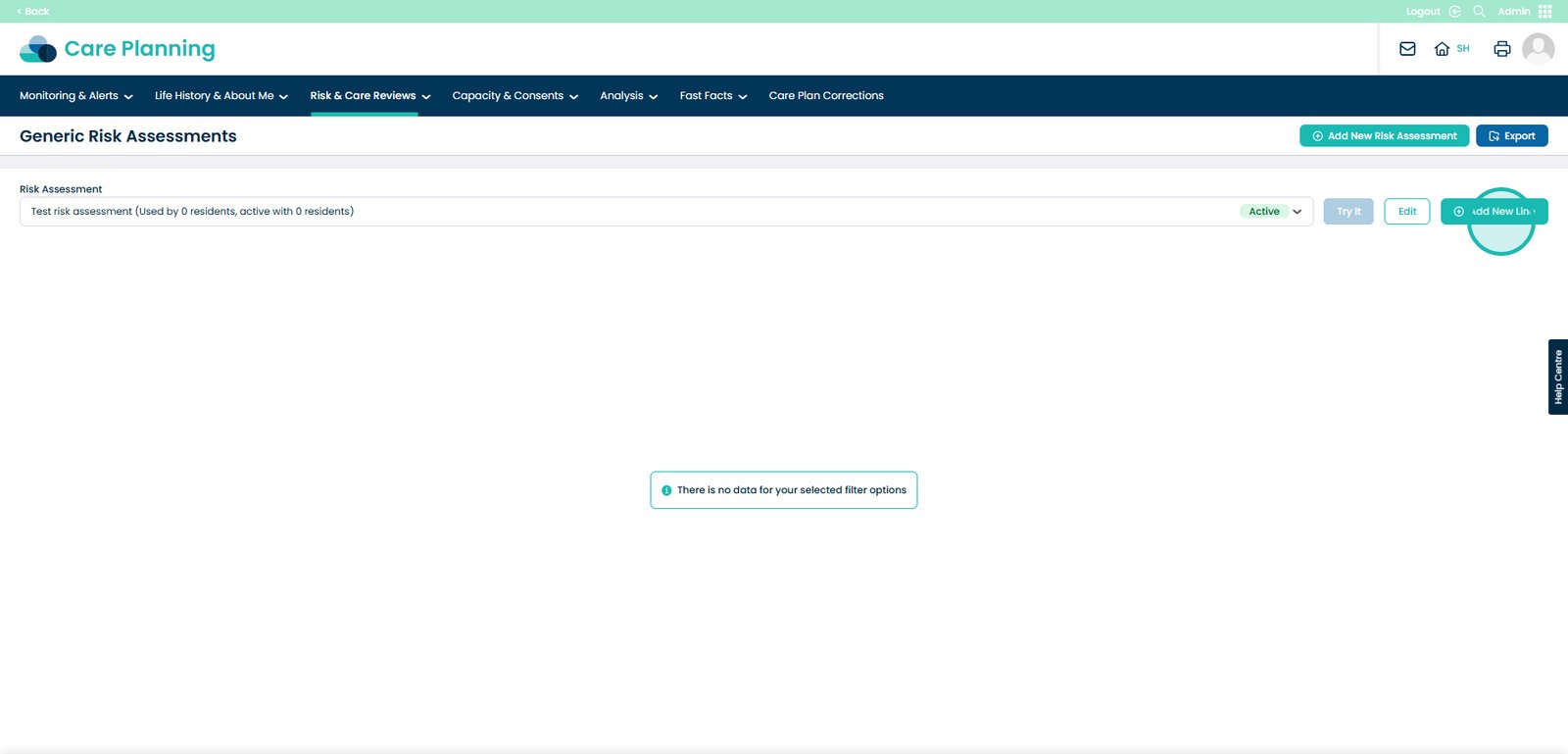The width and height of the screenshot is (1568, 754).
Task: Open the Fast Facts menu
Action: pyautogui.click(x=712, y=96)
